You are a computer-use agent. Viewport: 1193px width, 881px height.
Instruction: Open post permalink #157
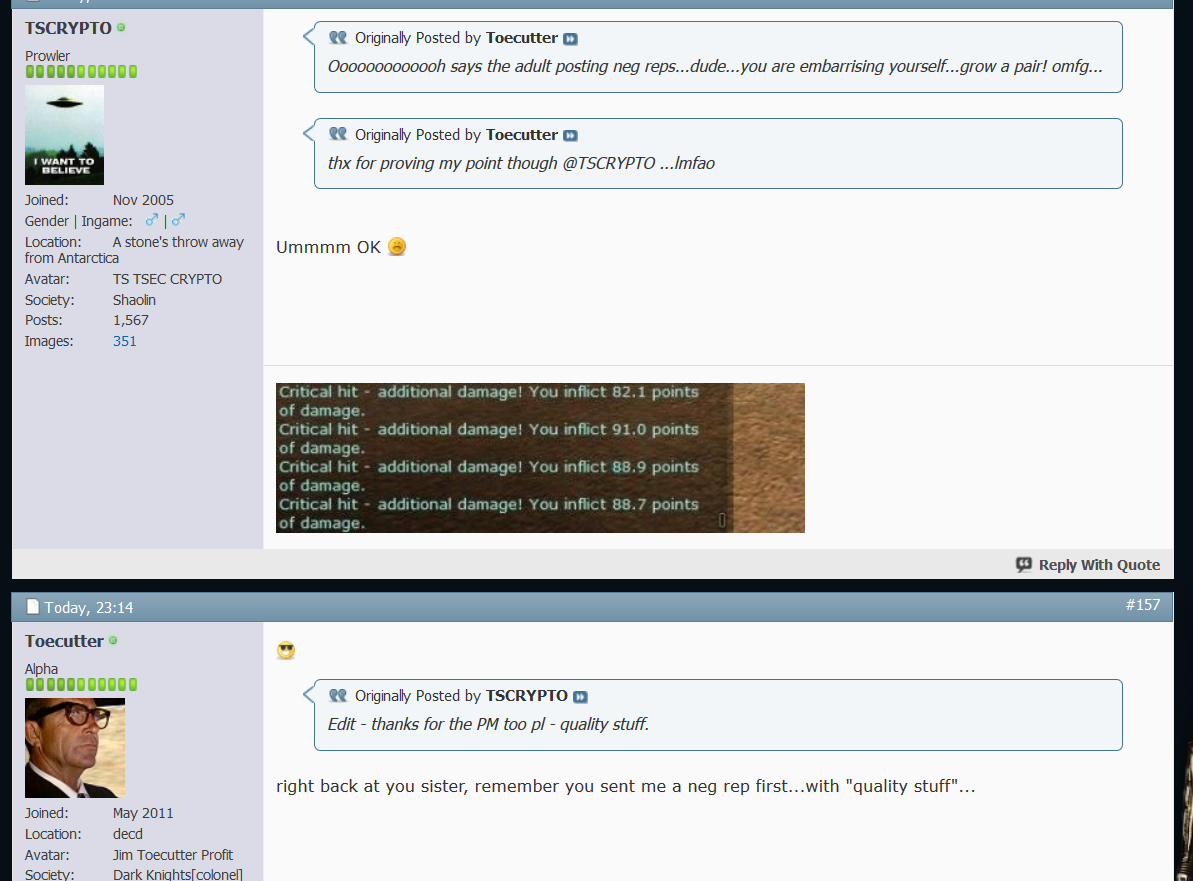1142,605
